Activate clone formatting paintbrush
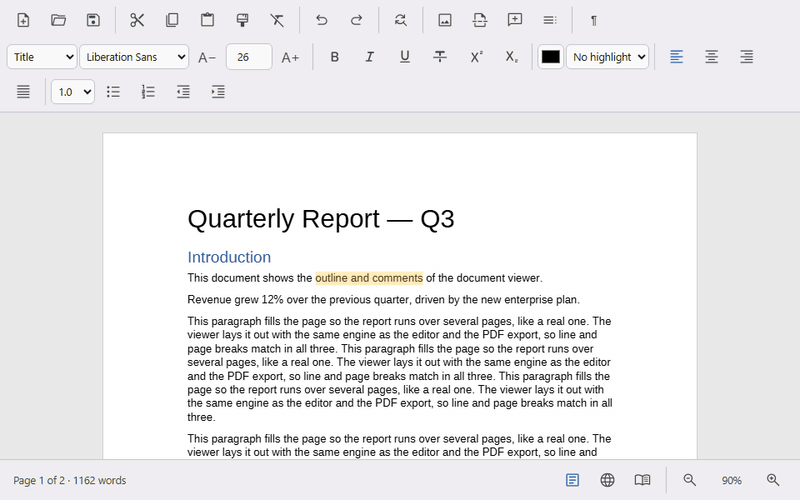 click(x=242, y=20)
